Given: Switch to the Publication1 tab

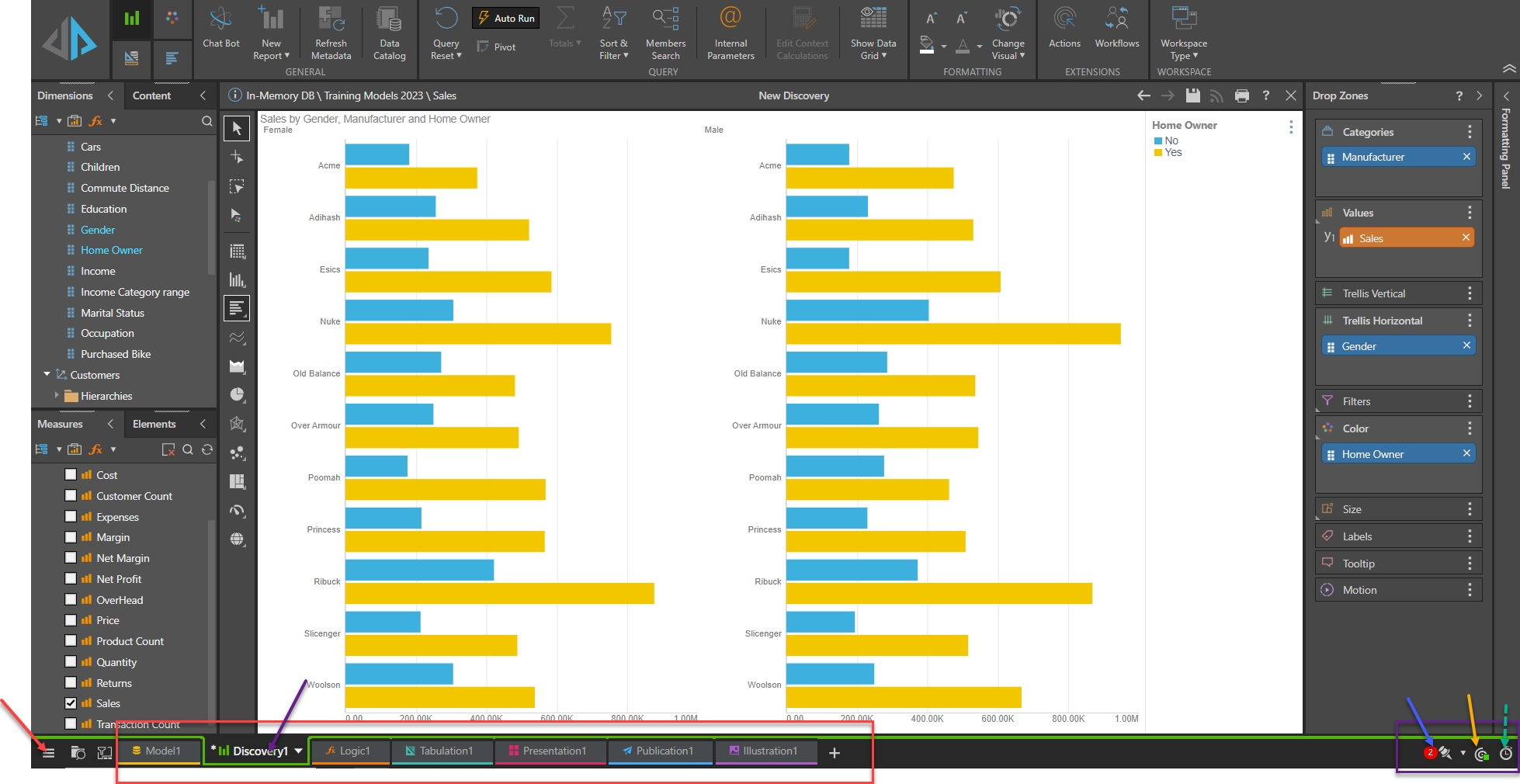Looking at the screenshot, I should click(x=660, y=751).
